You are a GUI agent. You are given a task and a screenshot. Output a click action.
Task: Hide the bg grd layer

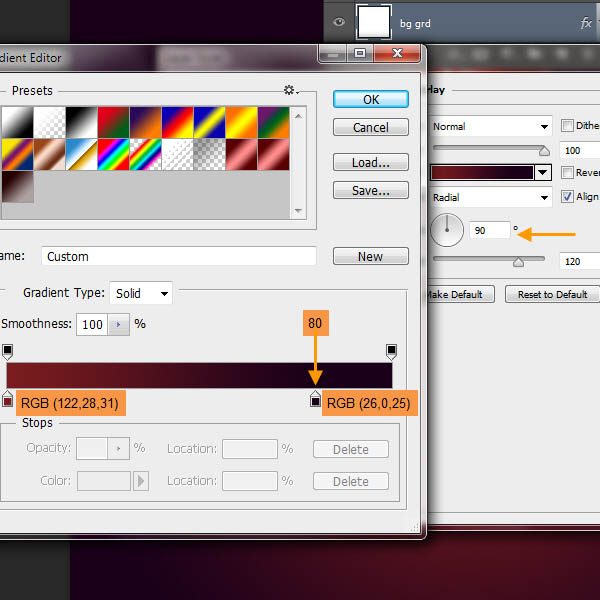[x=339, y=23]
